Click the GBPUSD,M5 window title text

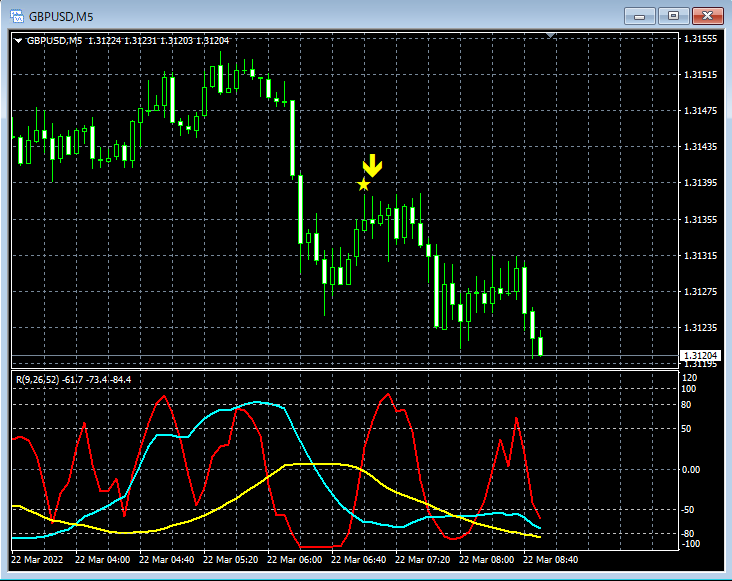(x=61, y=17)
